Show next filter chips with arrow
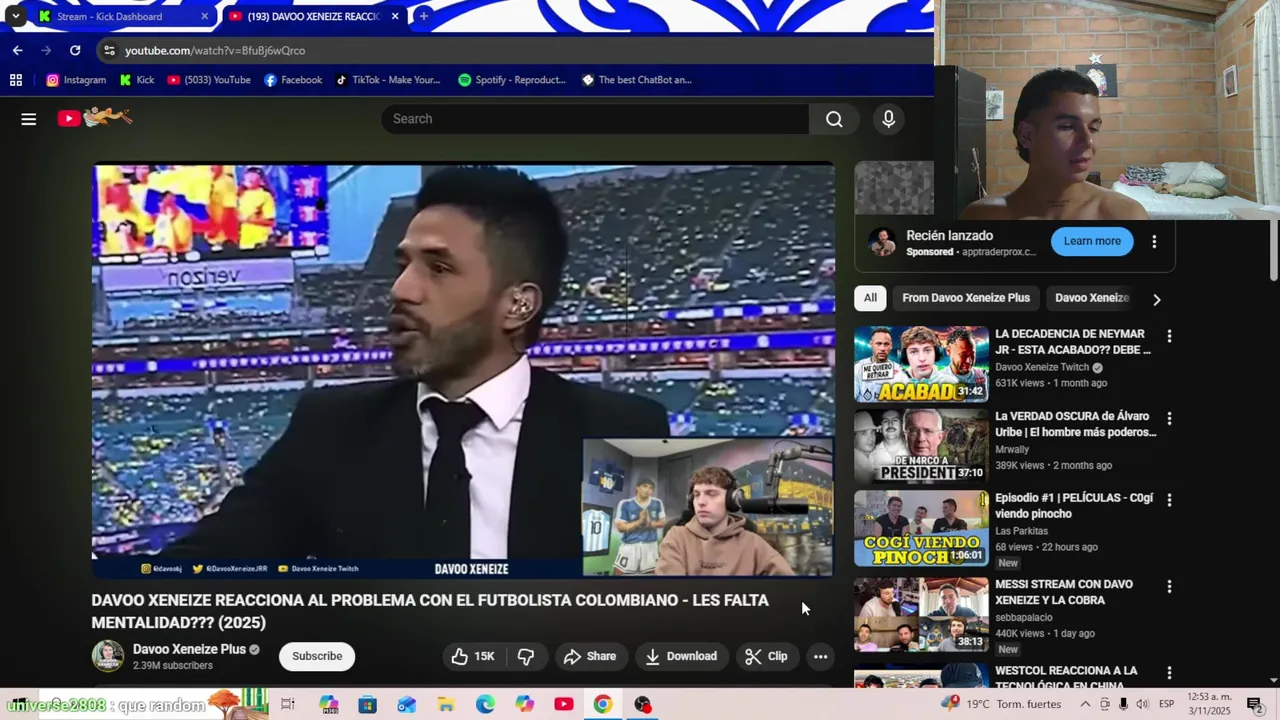Viewport: 1280px width, 720px height. click(x=1157, y=299)
